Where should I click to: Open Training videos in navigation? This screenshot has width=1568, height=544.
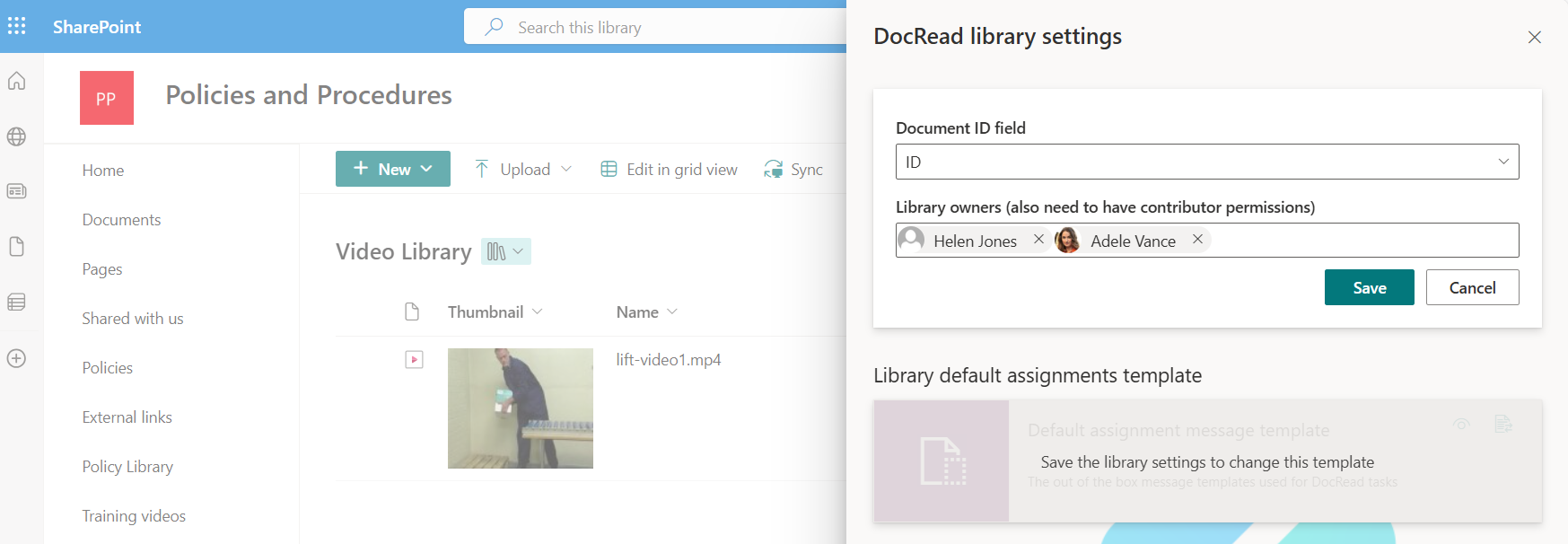(x=134, y=516)
